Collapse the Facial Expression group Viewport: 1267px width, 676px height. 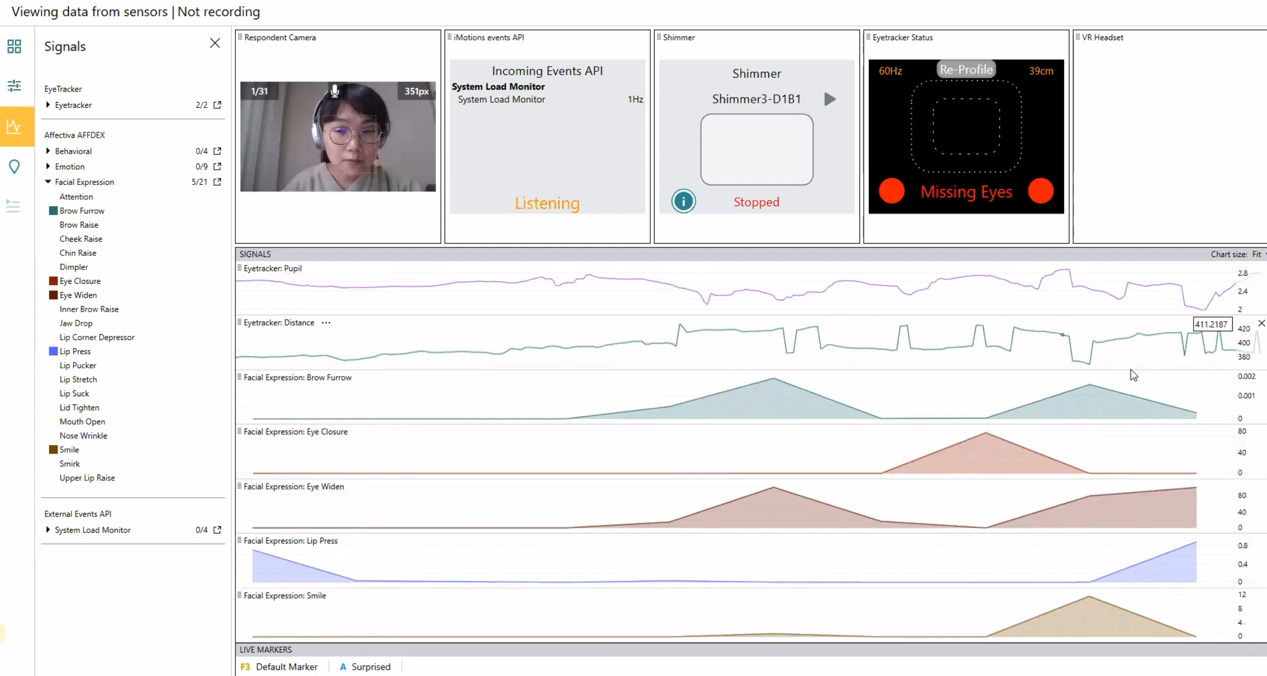[48, 182]
